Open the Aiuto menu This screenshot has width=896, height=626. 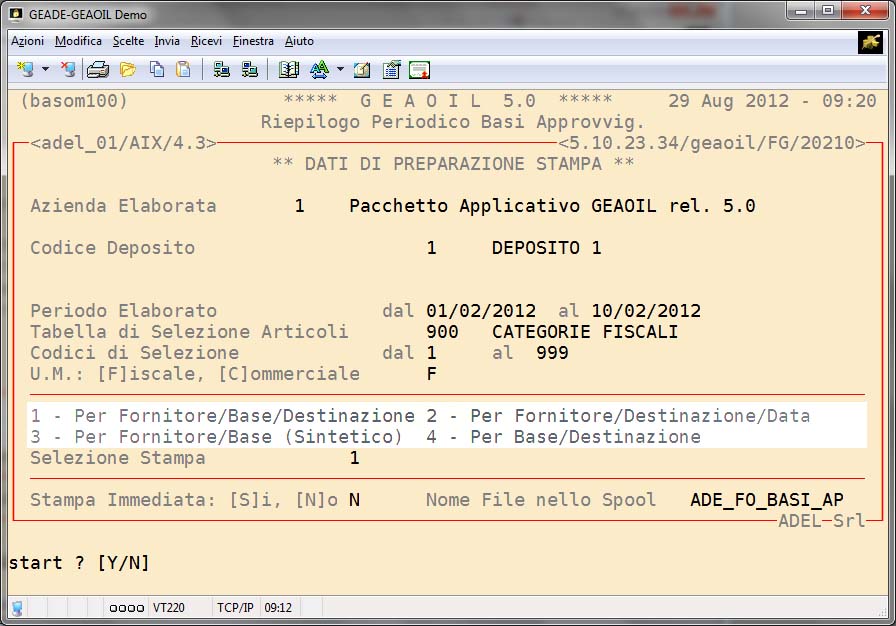(x=299, y=41)
